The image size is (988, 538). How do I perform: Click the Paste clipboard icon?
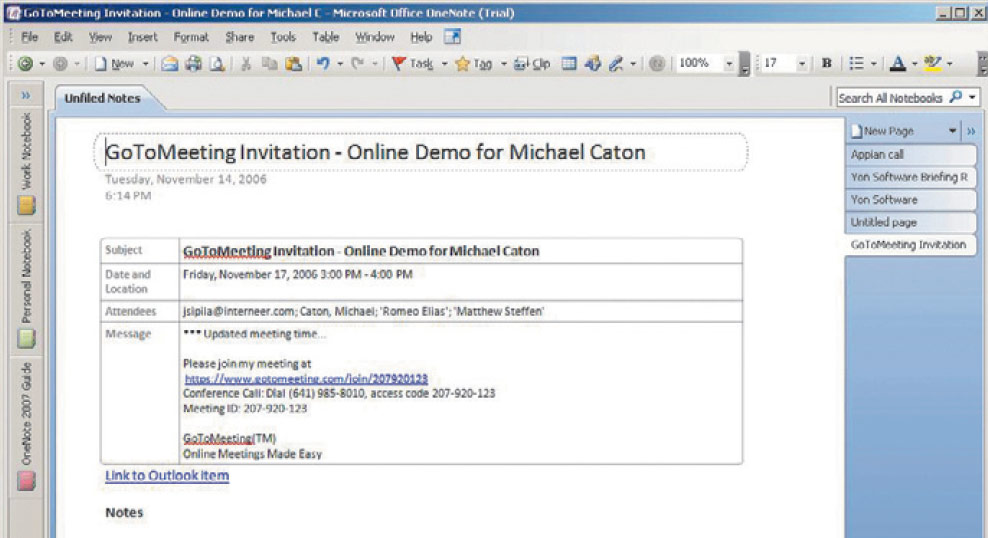(292, 63)
